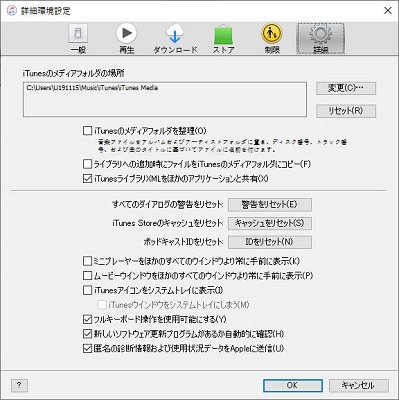399x400 pixels.
Task: Close the 詳細環境設定 dialog
Action: click(x=387, y=11)
